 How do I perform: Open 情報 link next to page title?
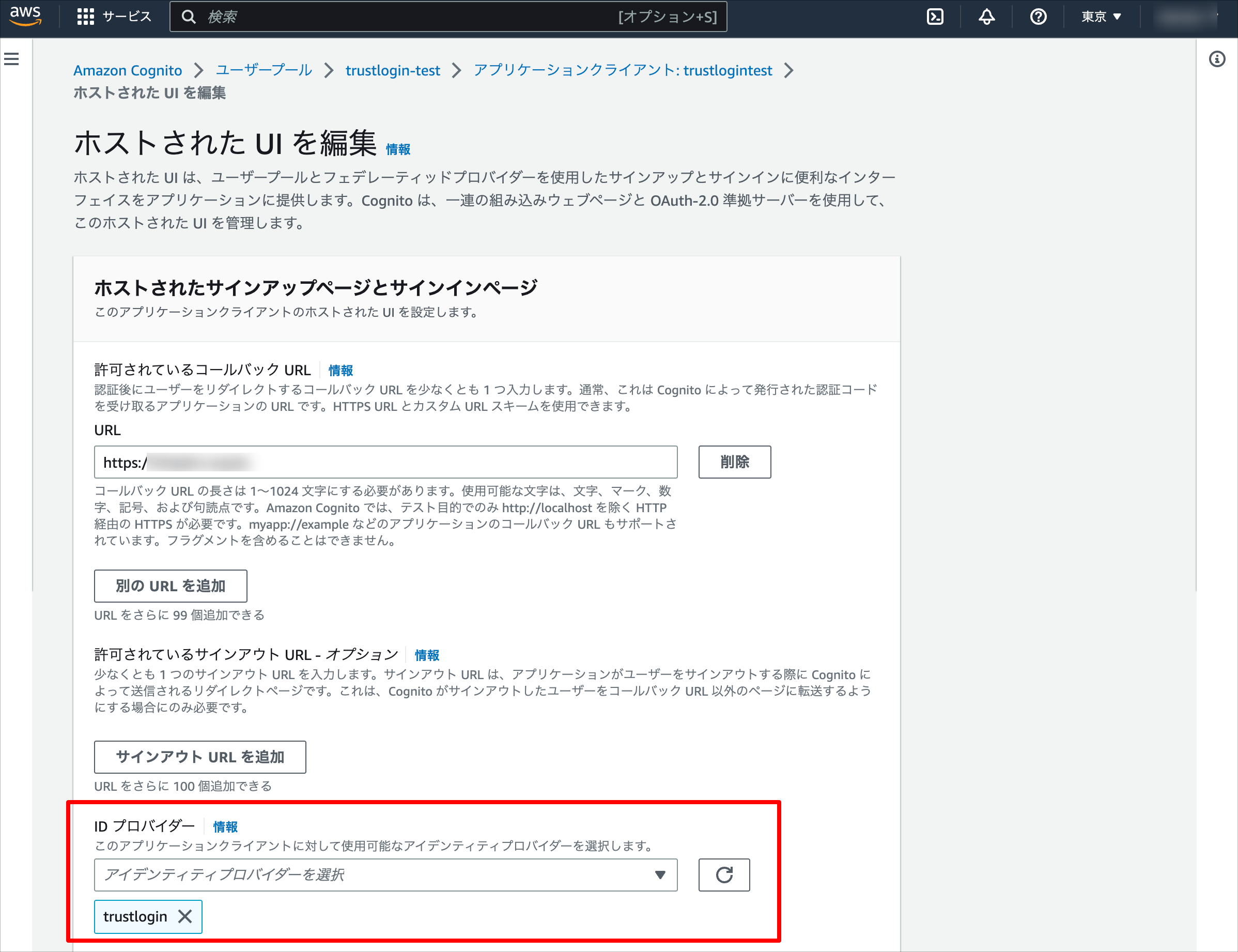coord(398,149)
